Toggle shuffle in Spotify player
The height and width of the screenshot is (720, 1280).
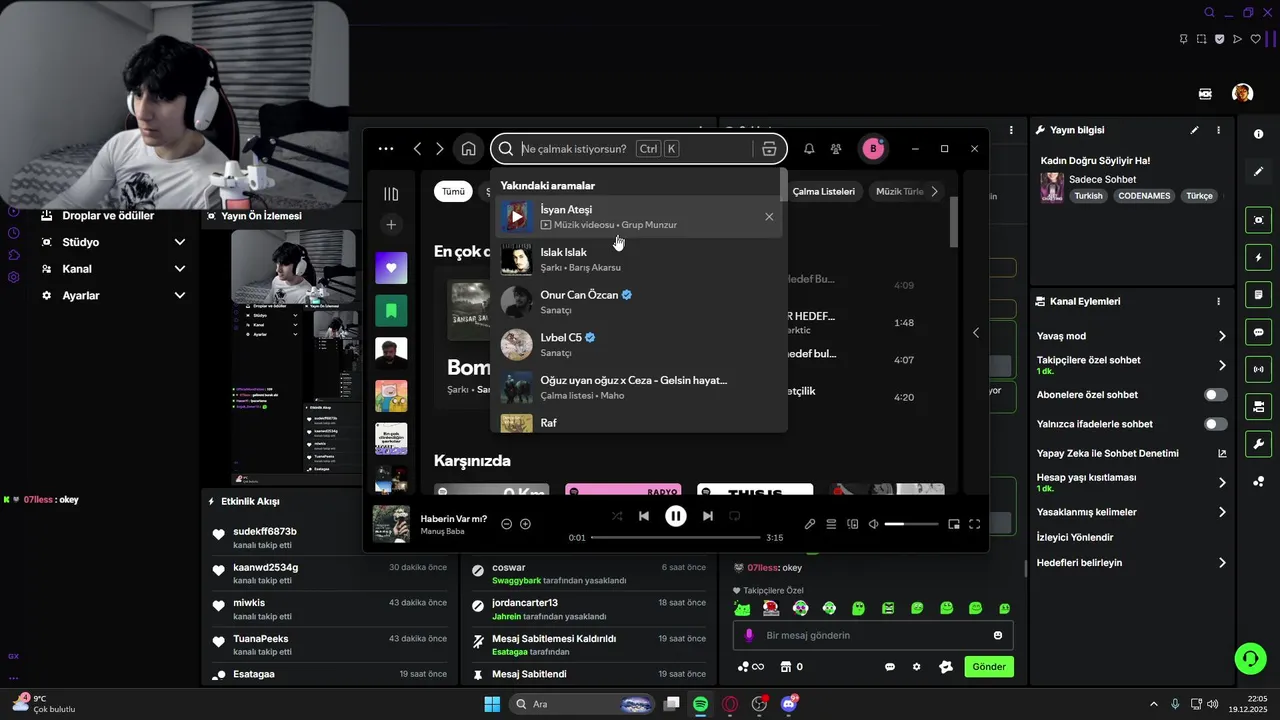click(617, 516)
